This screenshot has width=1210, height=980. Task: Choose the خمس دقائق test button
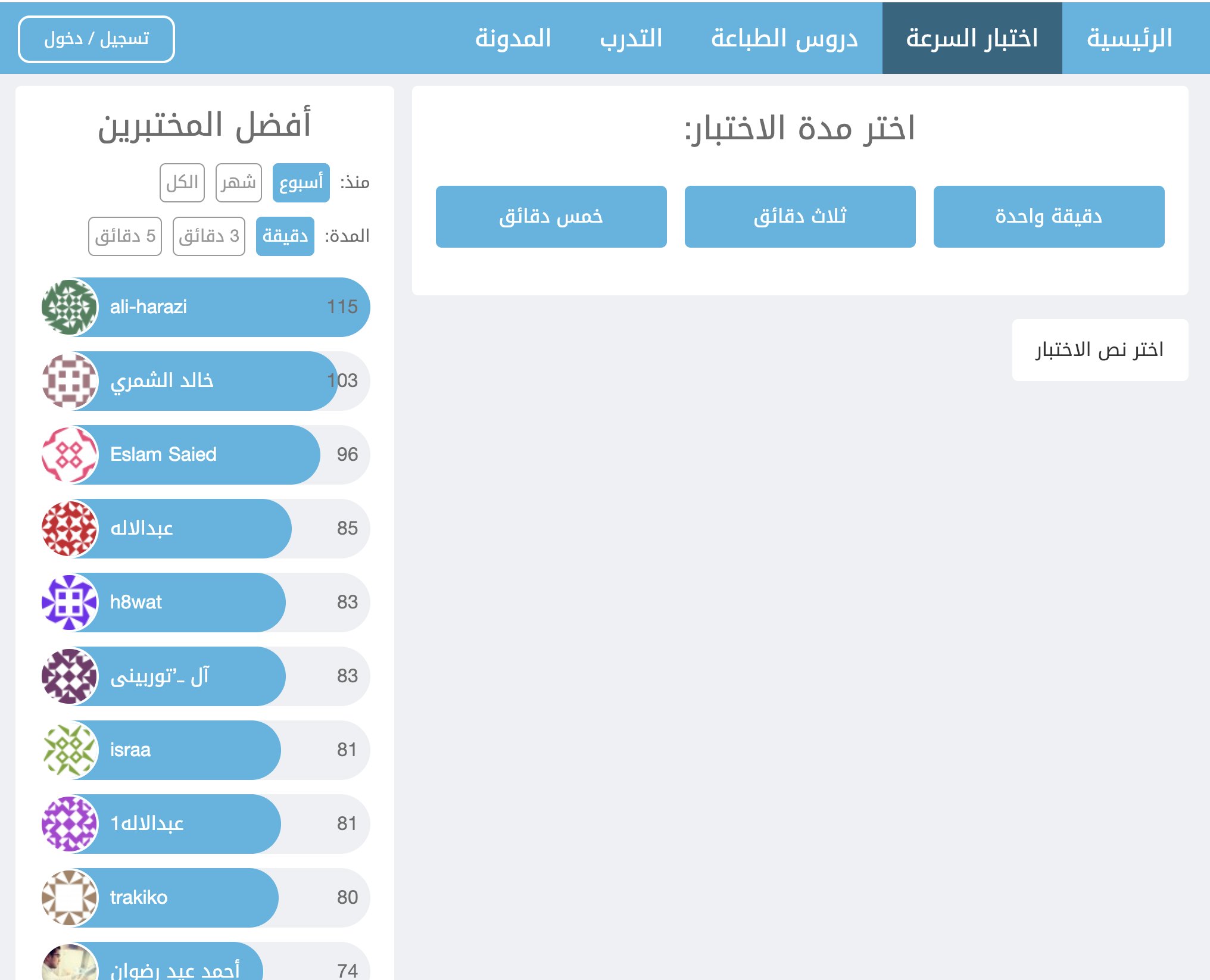click(x=551, y=217)
